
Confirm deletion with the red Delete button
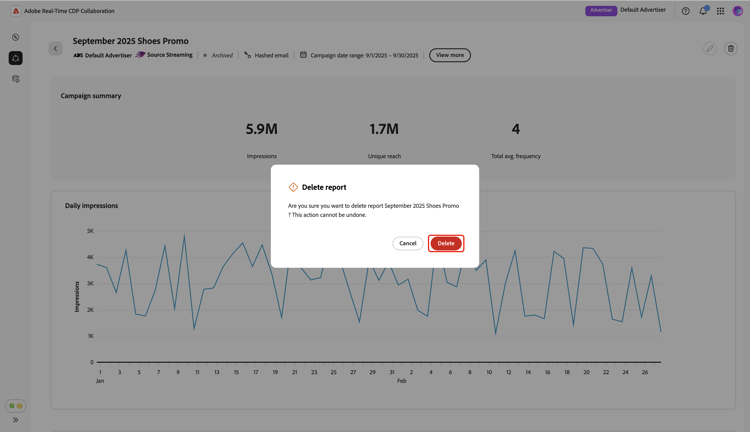point(446,243)
